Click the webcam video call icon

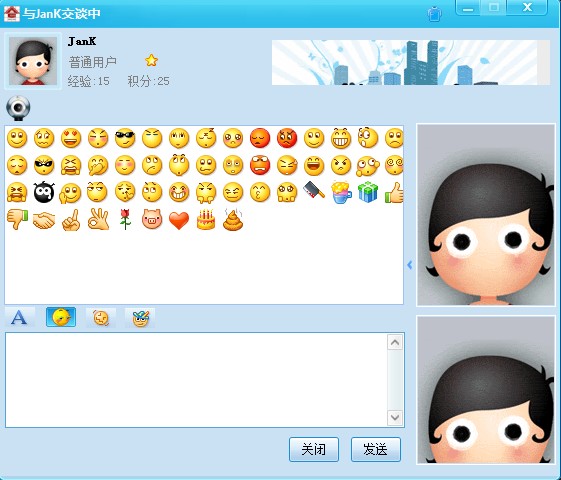pyautogui.click(x=18, y=108)
